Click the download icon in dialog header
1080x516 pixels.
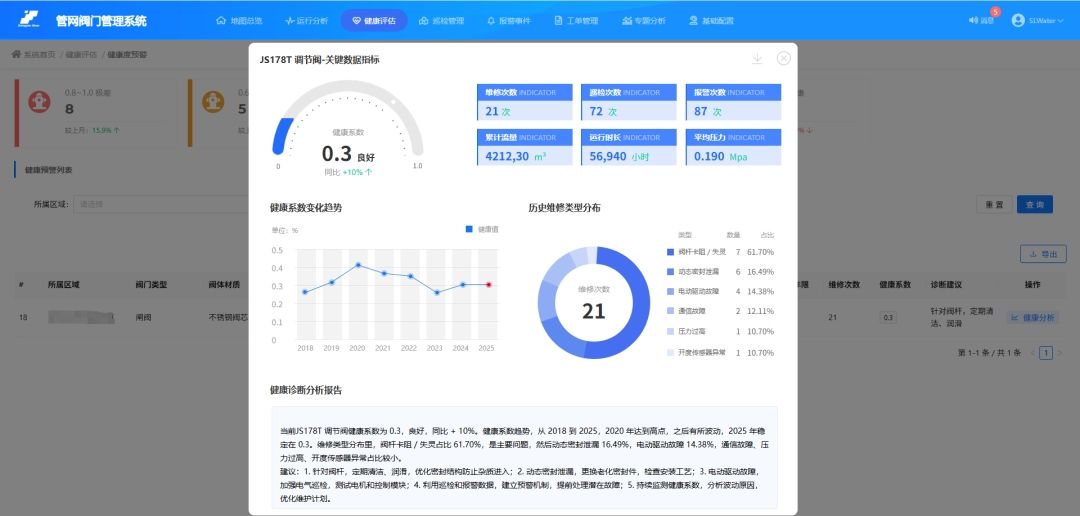click(757, 59)
